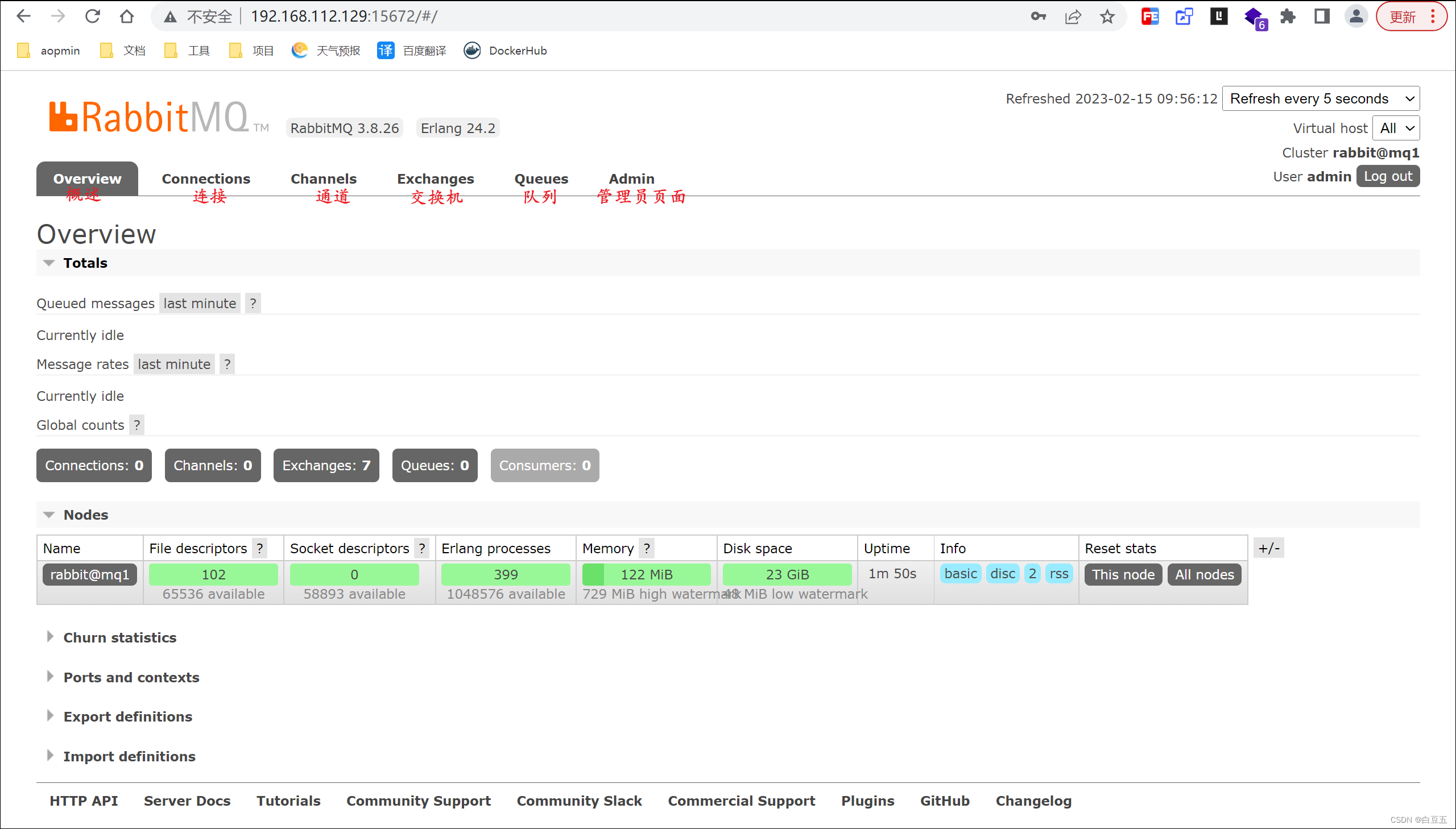Click the browser reload page icon
The image size is (1456, 829).
[x=92, y=16]
